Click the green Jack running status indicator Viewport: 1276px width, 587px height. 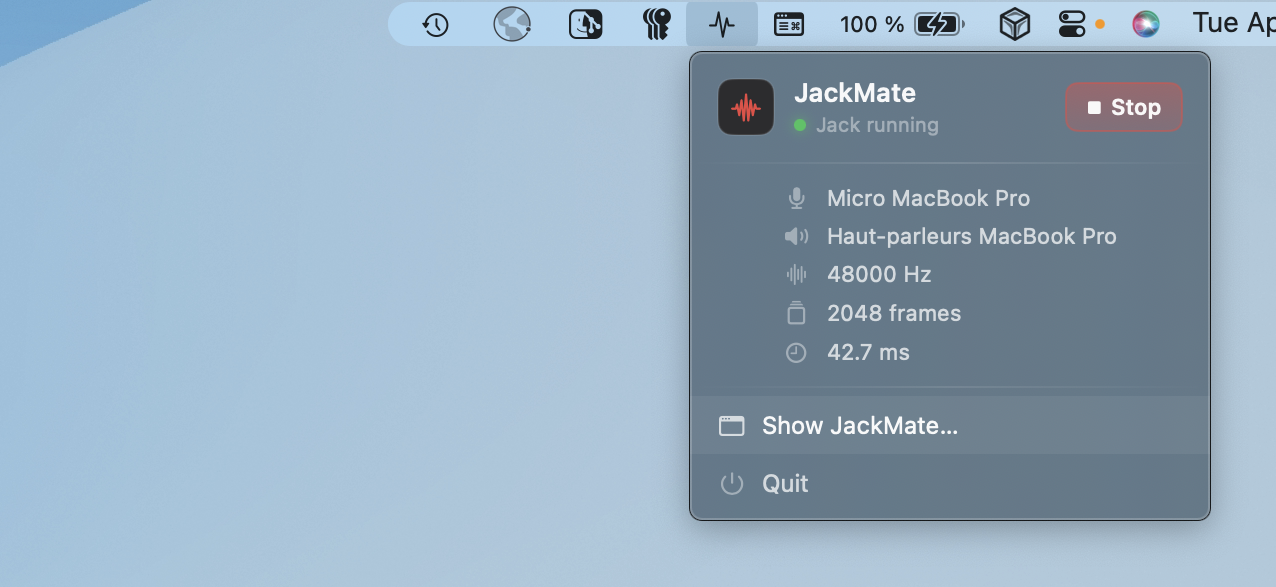[800, 126]
